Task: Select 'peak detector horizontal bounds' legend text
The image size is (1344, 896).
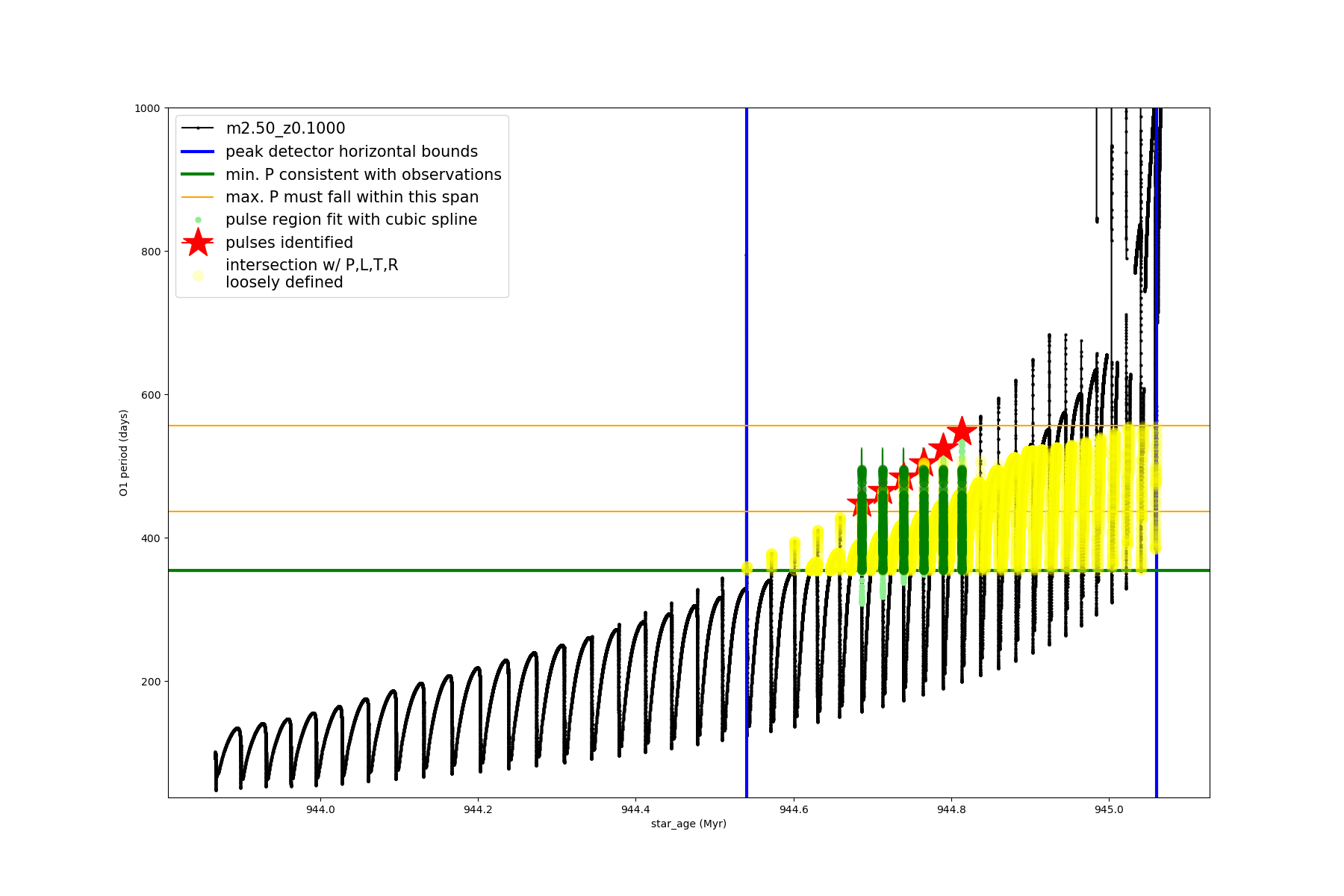Action: click(x=351, y=152)
